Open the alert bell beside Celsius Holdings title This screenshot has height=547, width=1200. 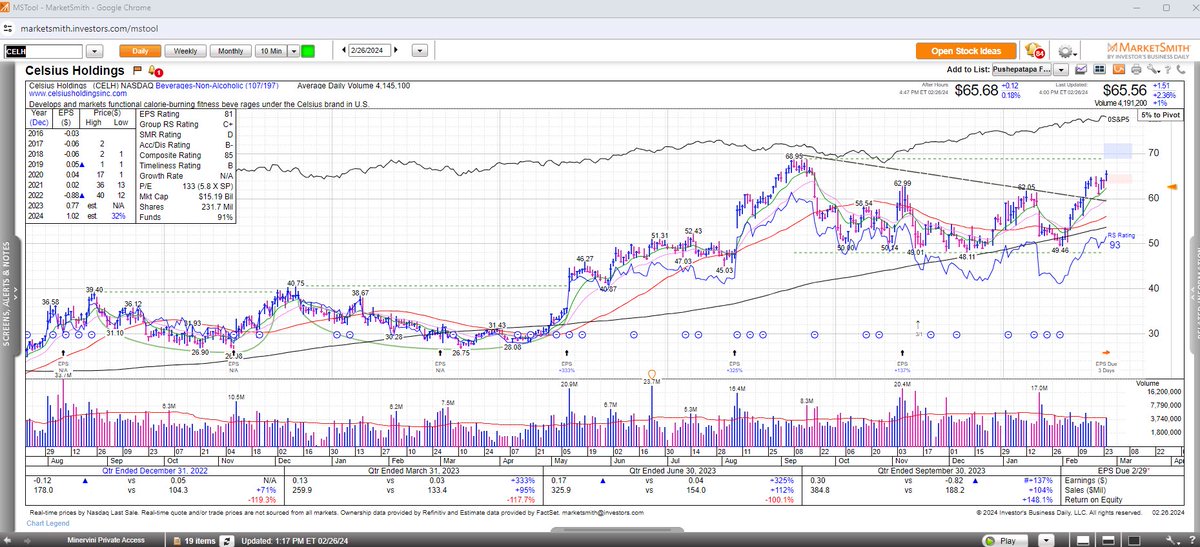coord(153,71)
